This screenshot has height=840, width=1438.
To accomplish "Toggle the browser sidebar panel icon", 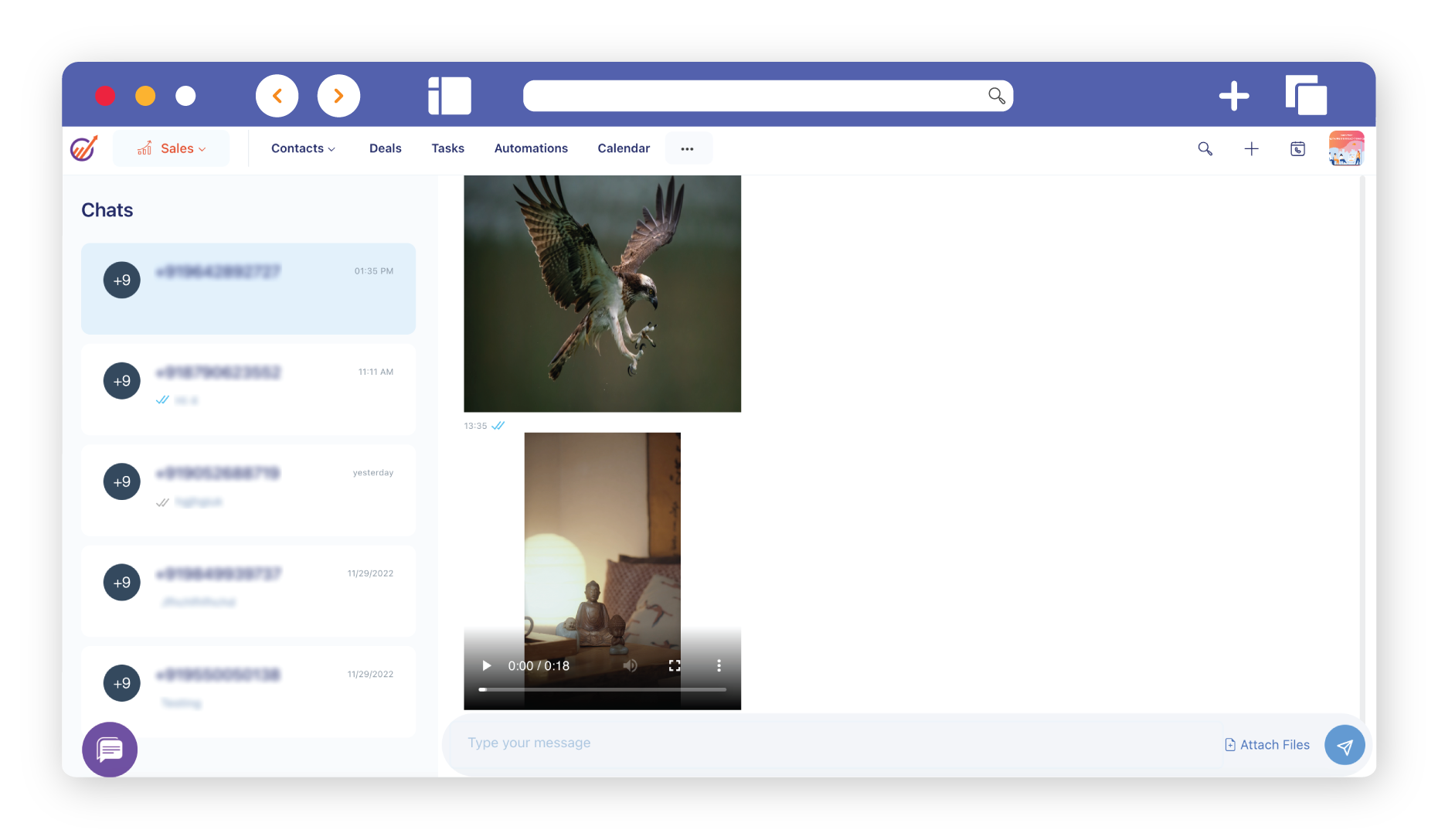I will 450,96.
